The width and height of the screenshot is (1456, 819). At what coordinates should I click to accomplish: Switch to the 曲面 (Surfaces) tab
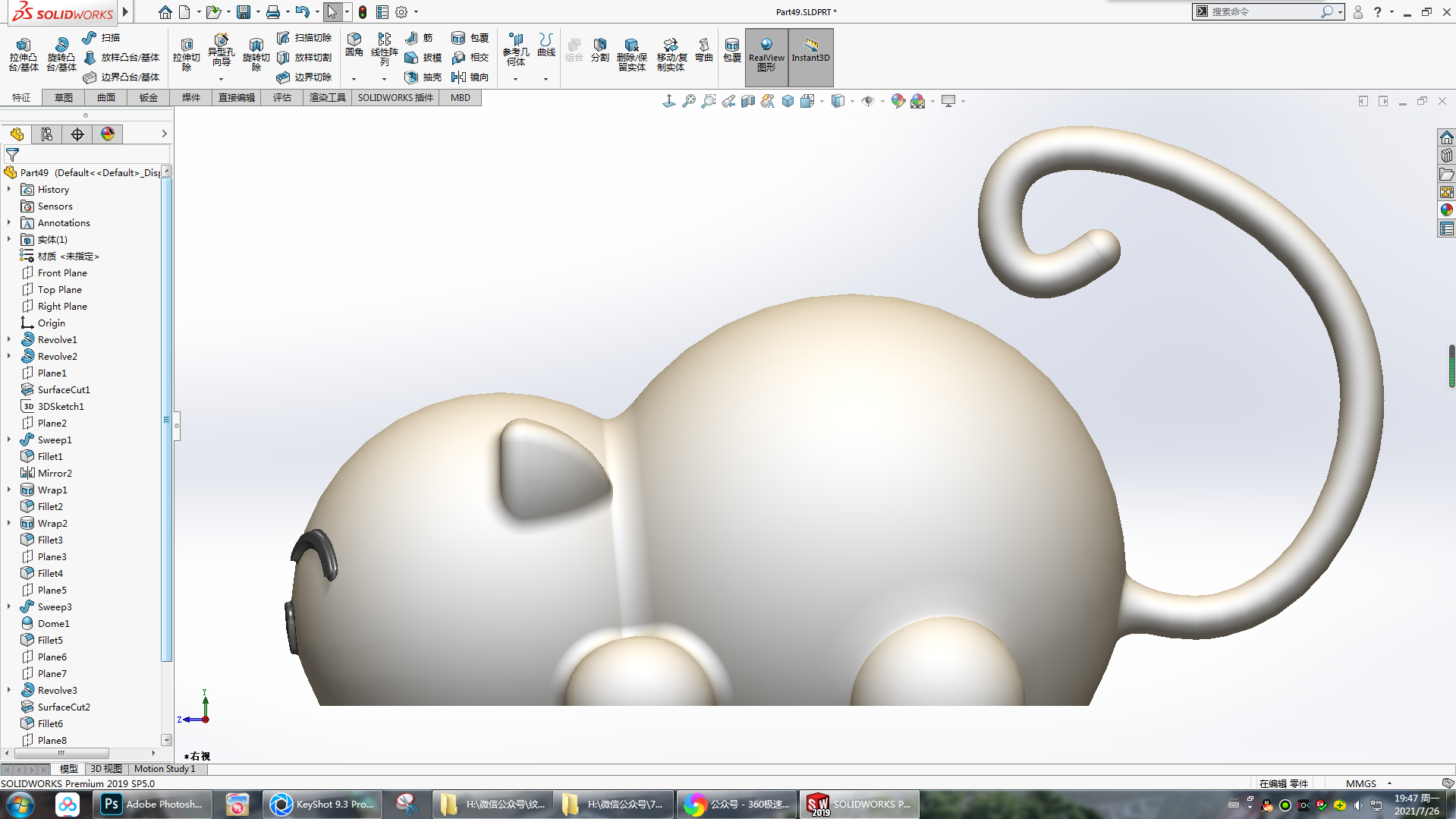click(106, 97)
